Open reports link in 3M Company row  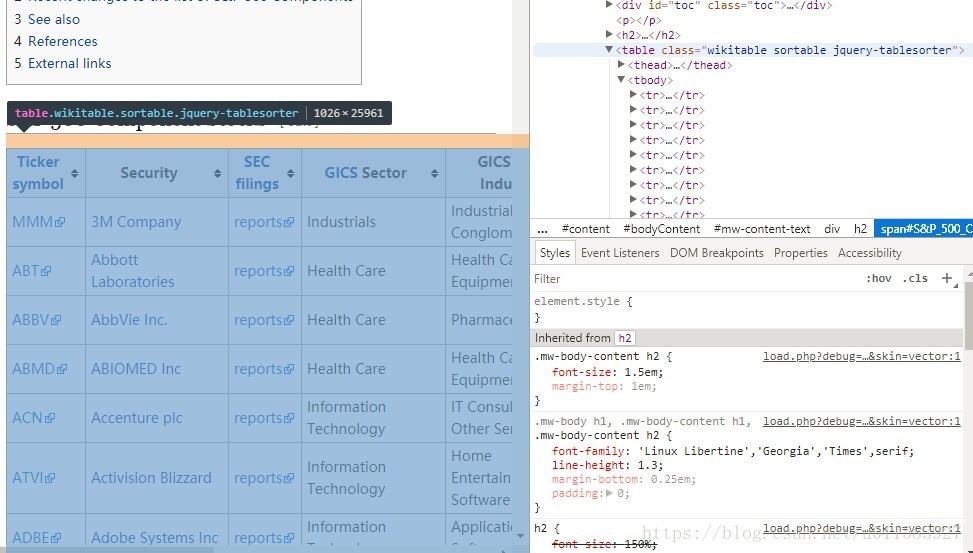(264, 222)
